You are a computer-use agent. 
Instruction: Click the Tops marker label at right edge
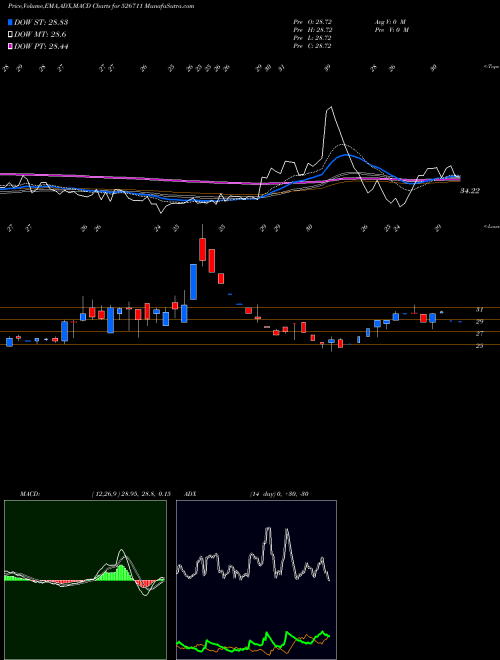pyautogui.click(x=491, y=67)
